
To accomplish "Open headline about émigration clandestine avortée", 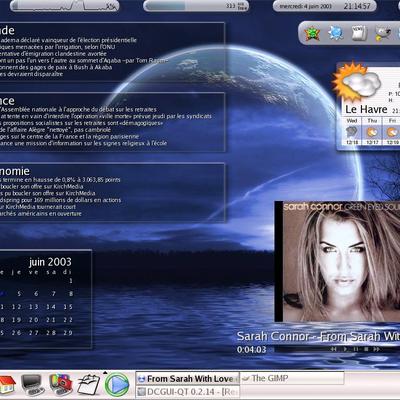I will 53,54.
